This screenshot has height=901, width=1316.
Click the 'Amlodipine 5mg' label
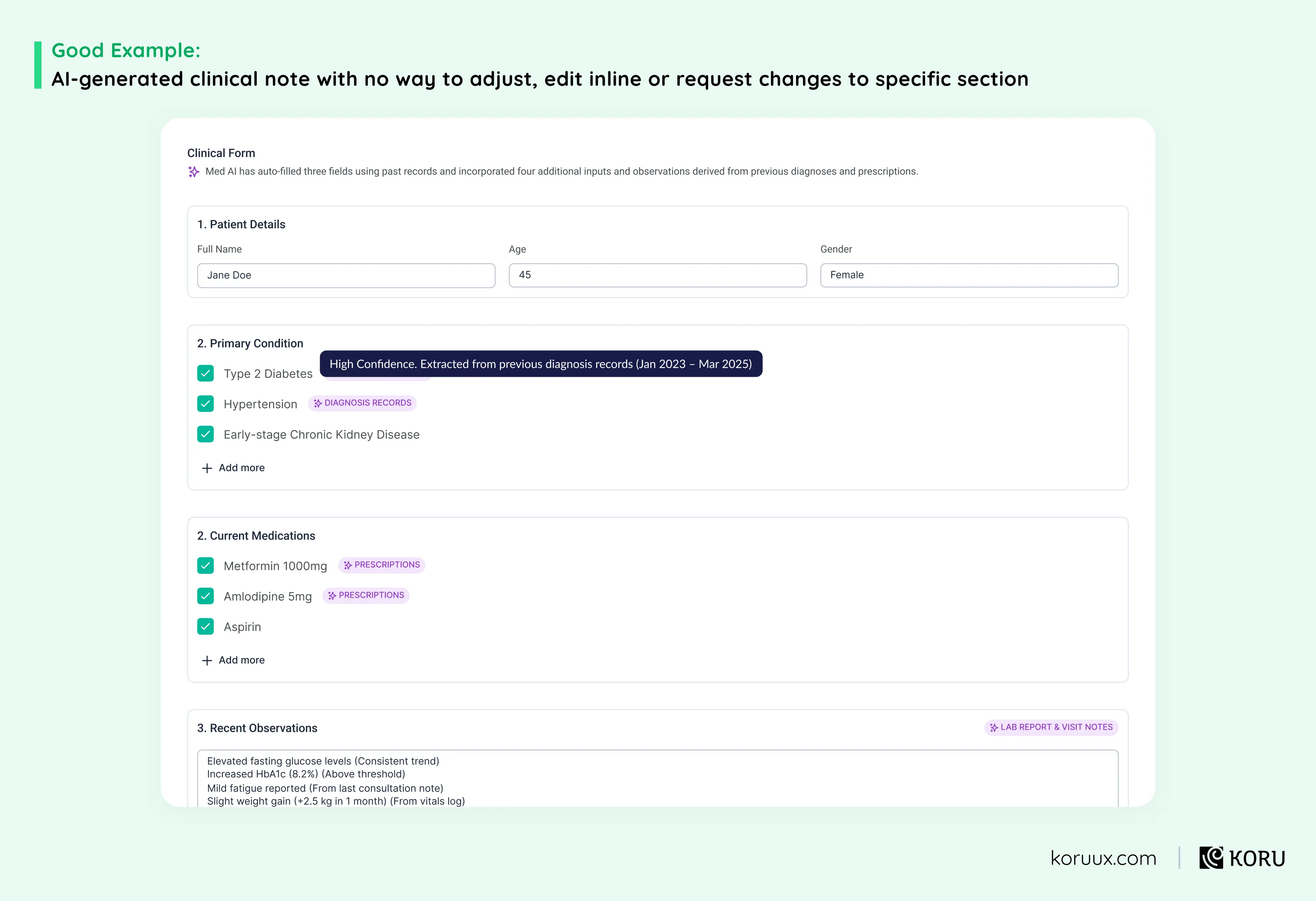[268, 597]
